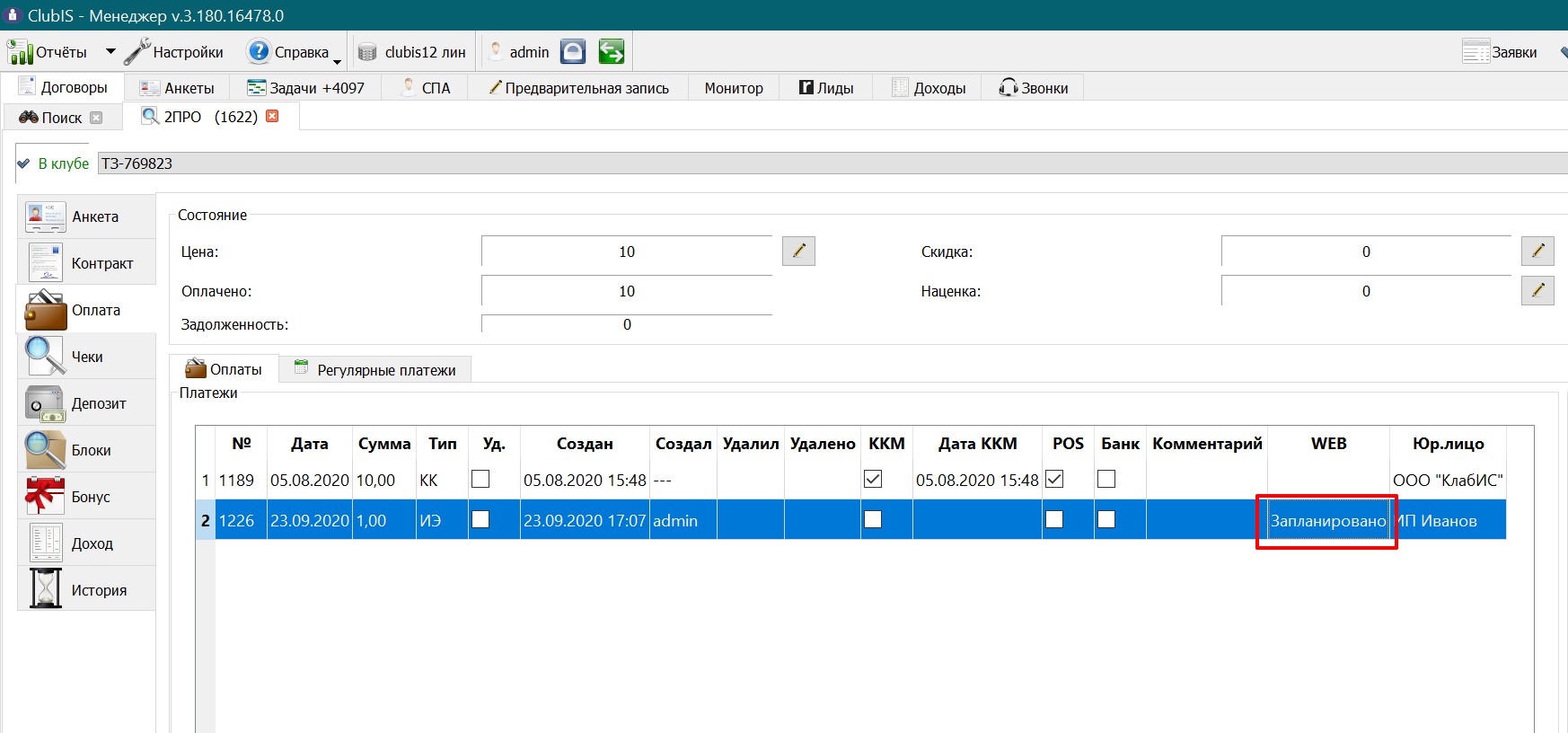This screenshot has width=1568, height=733.
Task: Toggle ККМ checkbox for payment 1189
Action: click(873, 479)
